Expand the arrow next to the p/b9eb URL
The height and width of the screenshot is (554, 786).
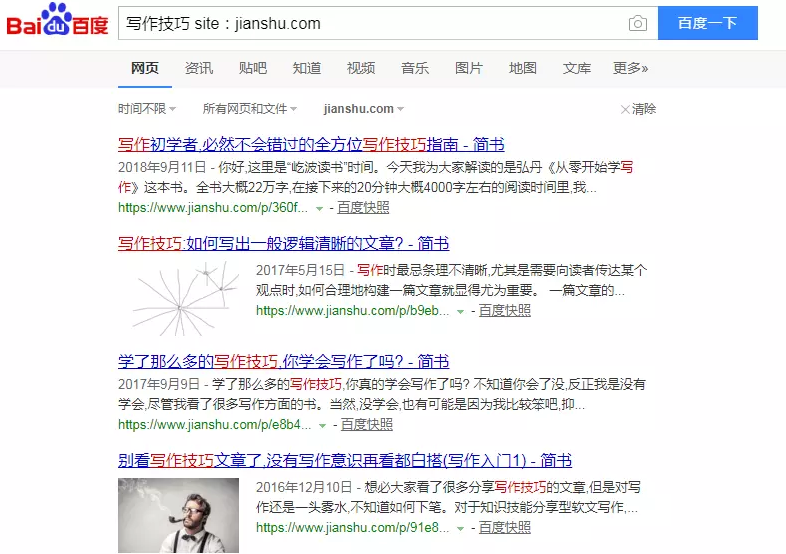tap(460, 312)
